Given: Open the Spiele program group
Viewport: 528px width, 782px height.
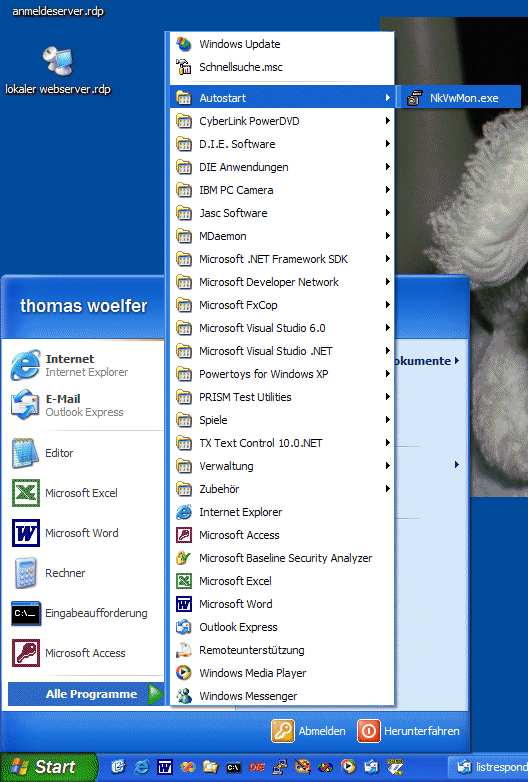Looking at the screenshot, I should tap(282, 420).
